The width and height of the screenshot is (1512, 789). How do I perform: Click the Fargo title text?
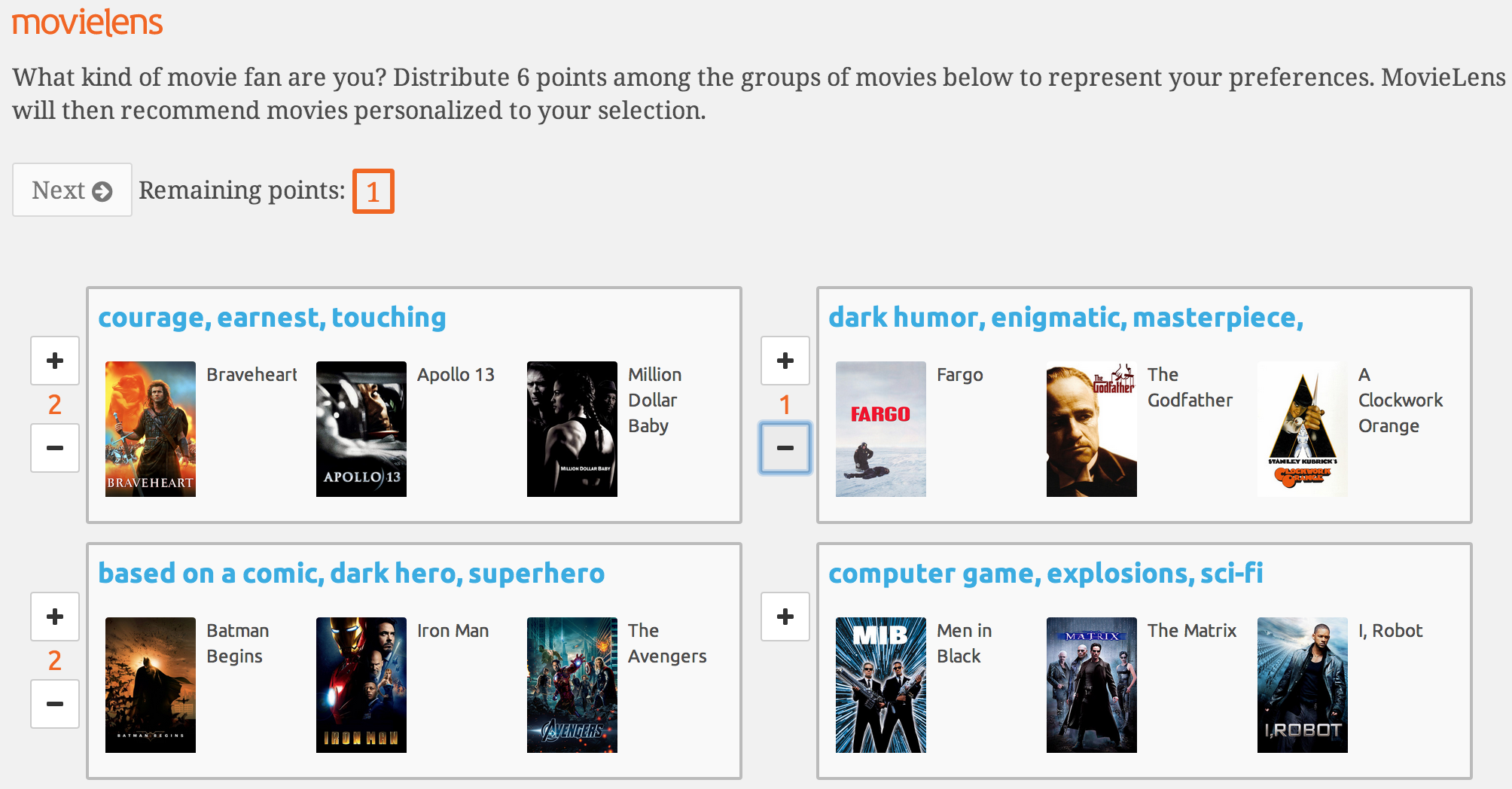coord(960,375)
